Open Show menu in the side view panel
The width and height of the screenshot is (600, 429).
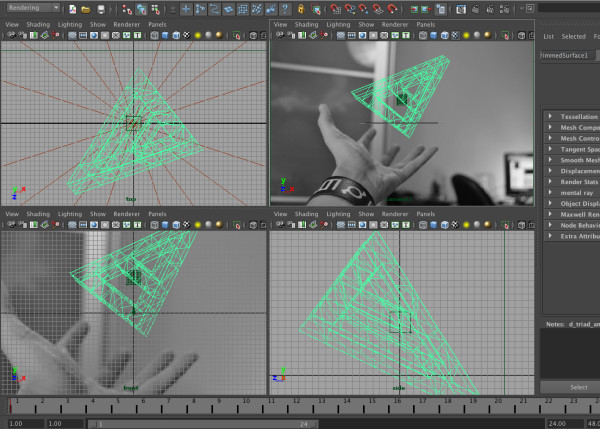click(x=366, y=214)
